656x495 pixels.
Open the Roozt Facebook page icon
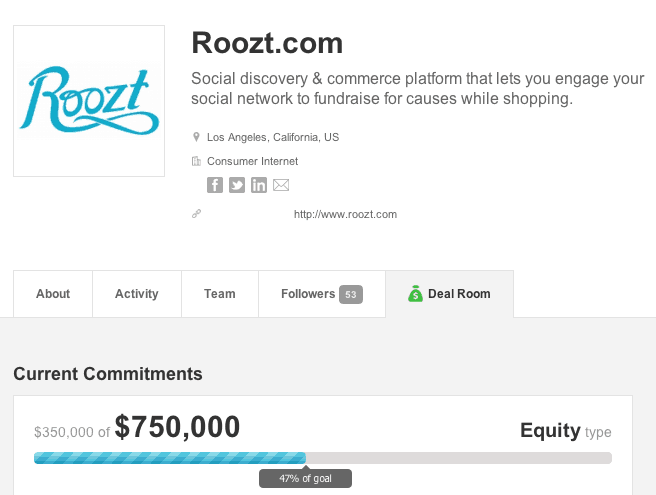[215, 185]
